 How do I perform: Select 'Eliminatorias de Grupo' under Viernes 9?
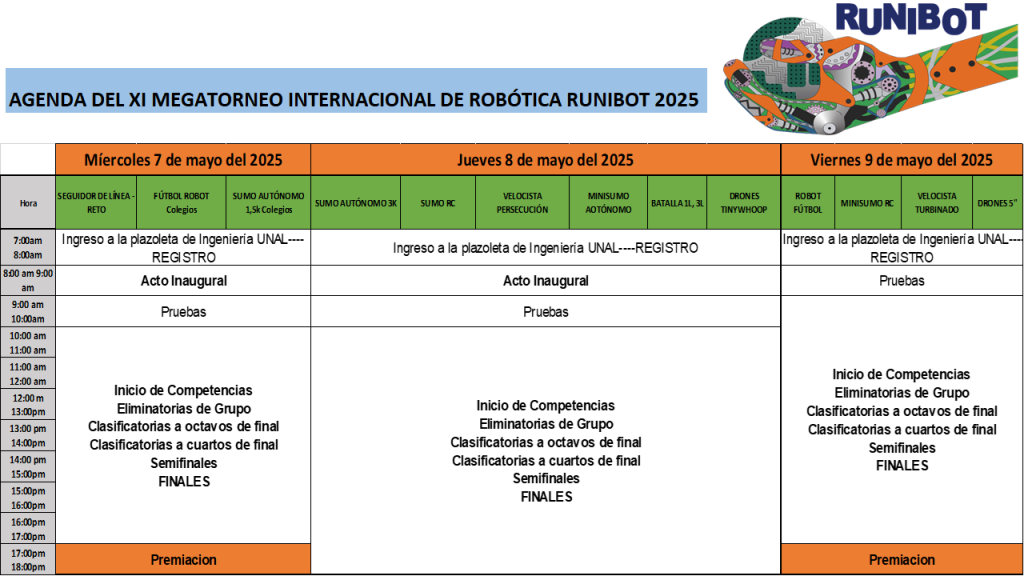click(x=902, y=392)
